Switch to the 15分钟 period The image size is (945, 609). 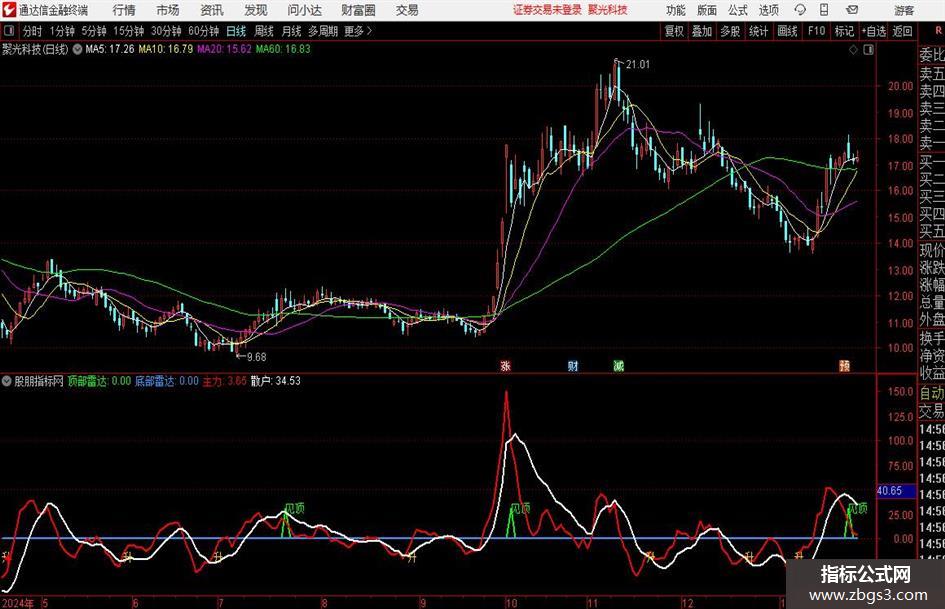click(x=128, y=31)
